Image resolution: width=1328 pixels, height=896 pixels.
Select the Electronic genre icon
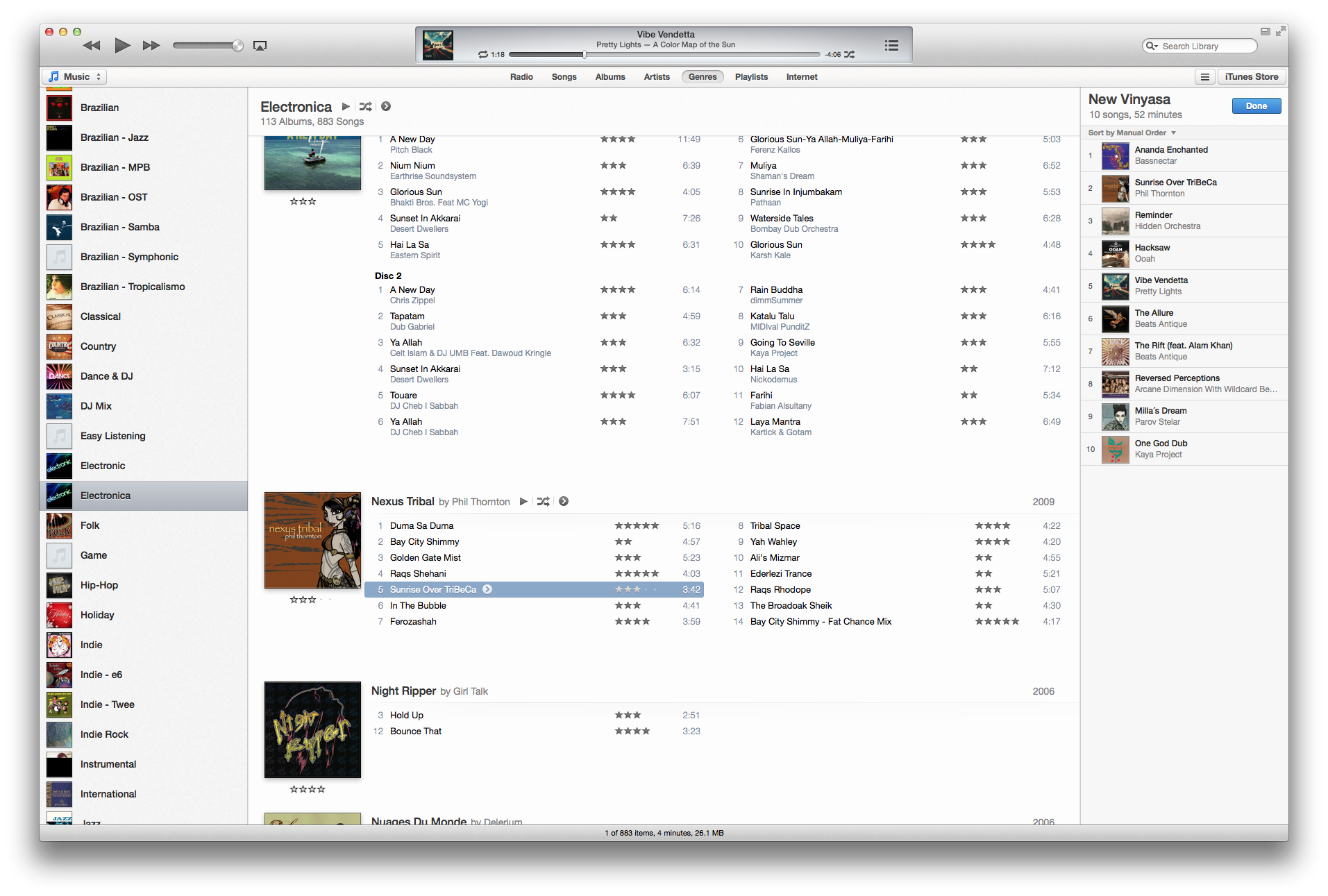click(x=59, y=466)
